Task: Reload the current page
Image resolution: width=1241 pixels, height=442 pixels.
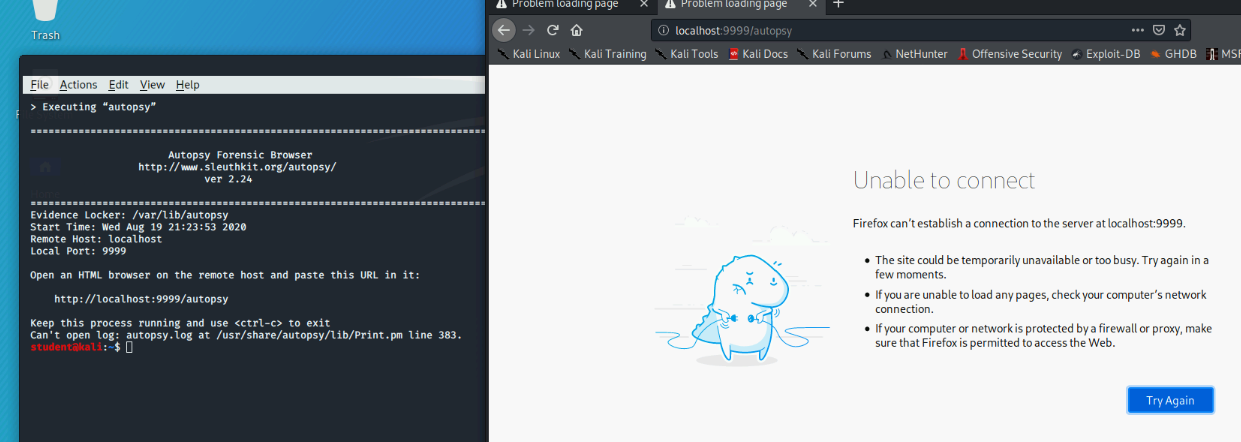Action: pos(553,30)
